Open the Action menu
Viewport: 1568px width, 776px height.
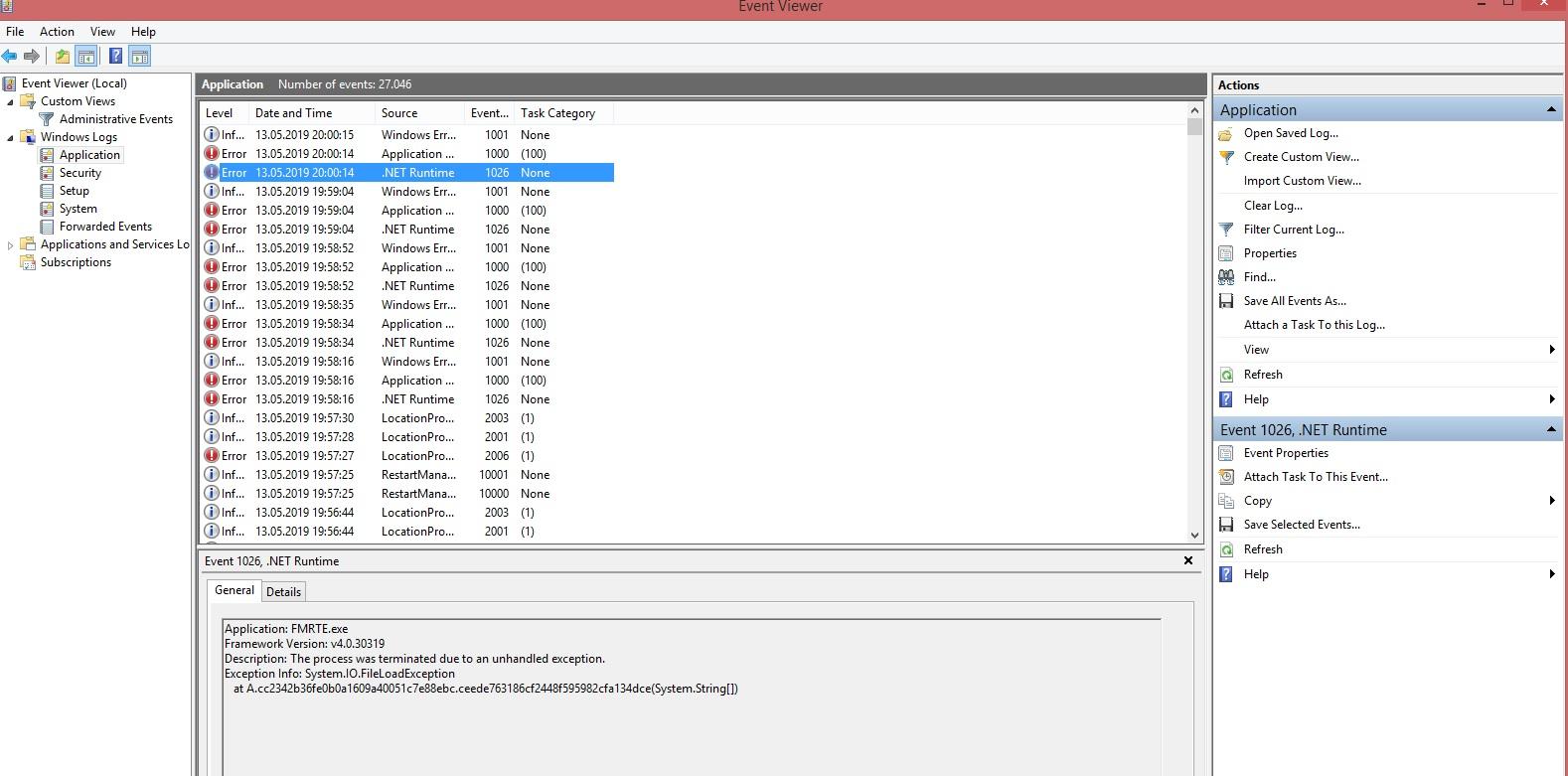coord(57,32)
